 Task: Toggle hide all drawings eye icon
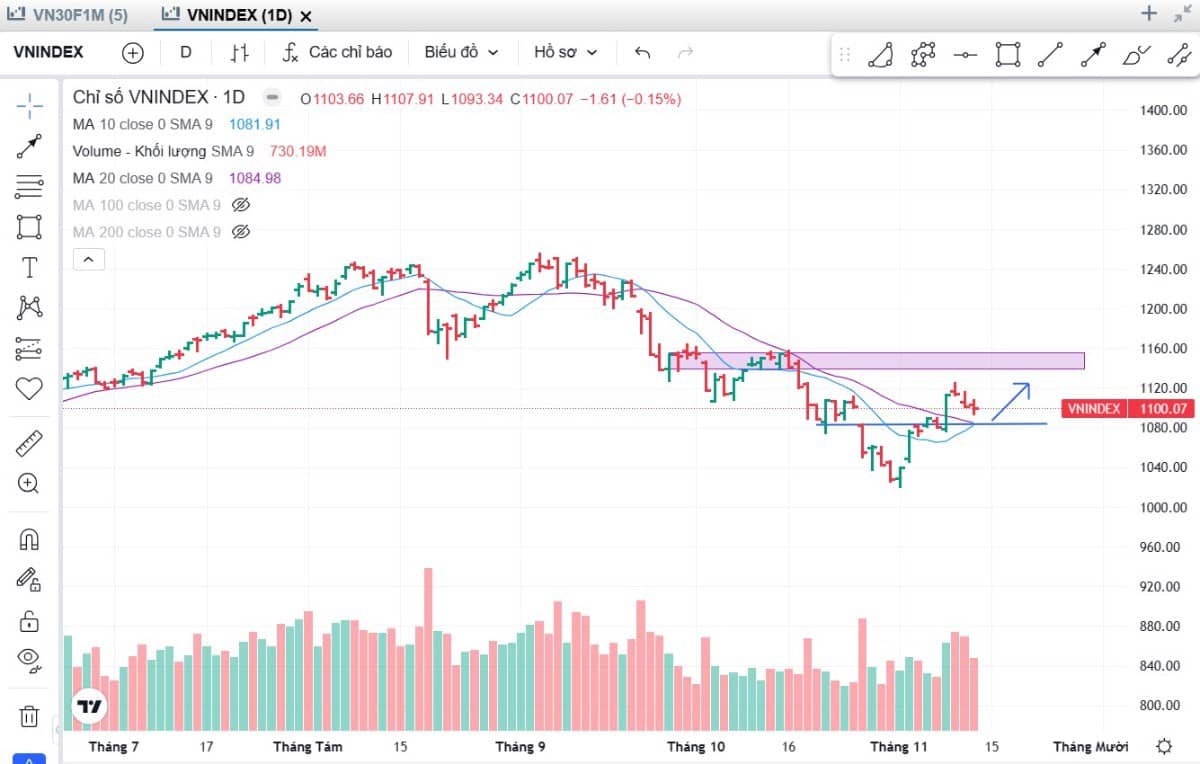point(29,658)
